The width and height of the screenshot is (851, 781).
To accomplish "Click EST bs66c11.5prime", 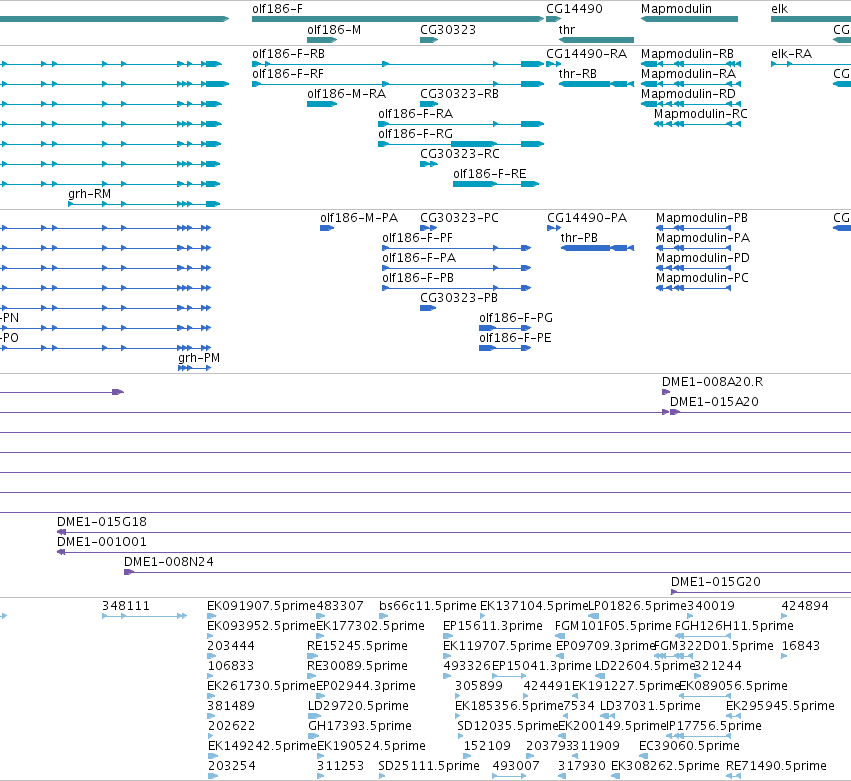I will (x=383, y=616).
